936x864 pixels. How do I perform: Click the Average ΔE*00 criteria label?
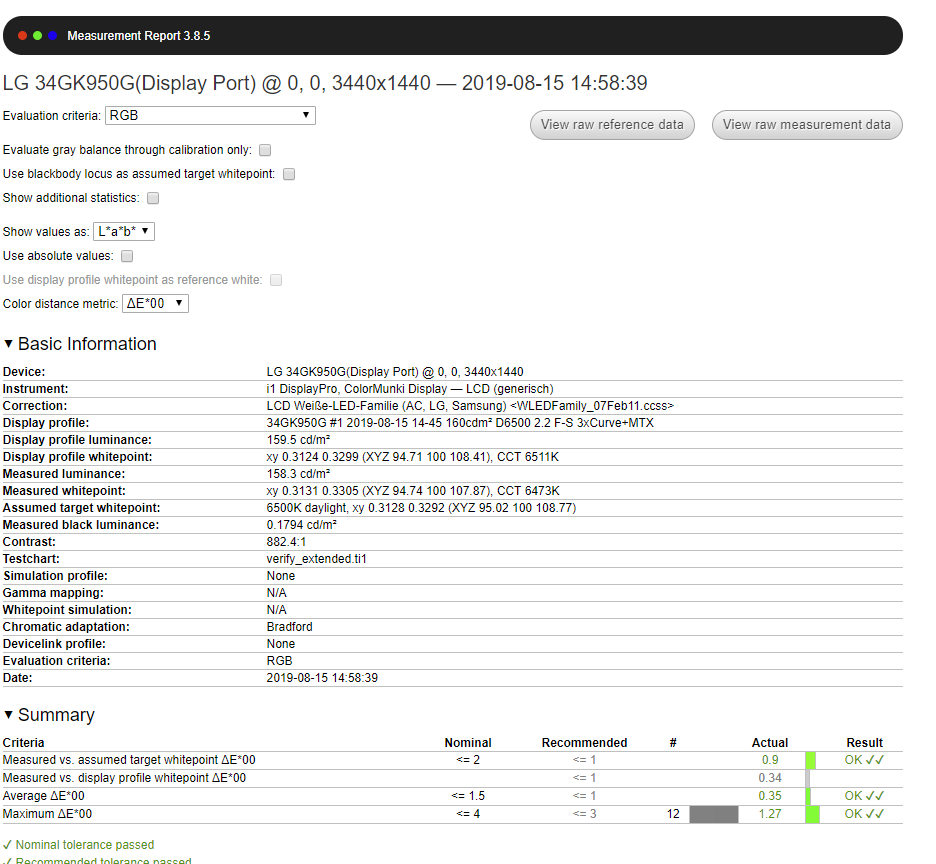pyautogui.click(x=44, y=796)
